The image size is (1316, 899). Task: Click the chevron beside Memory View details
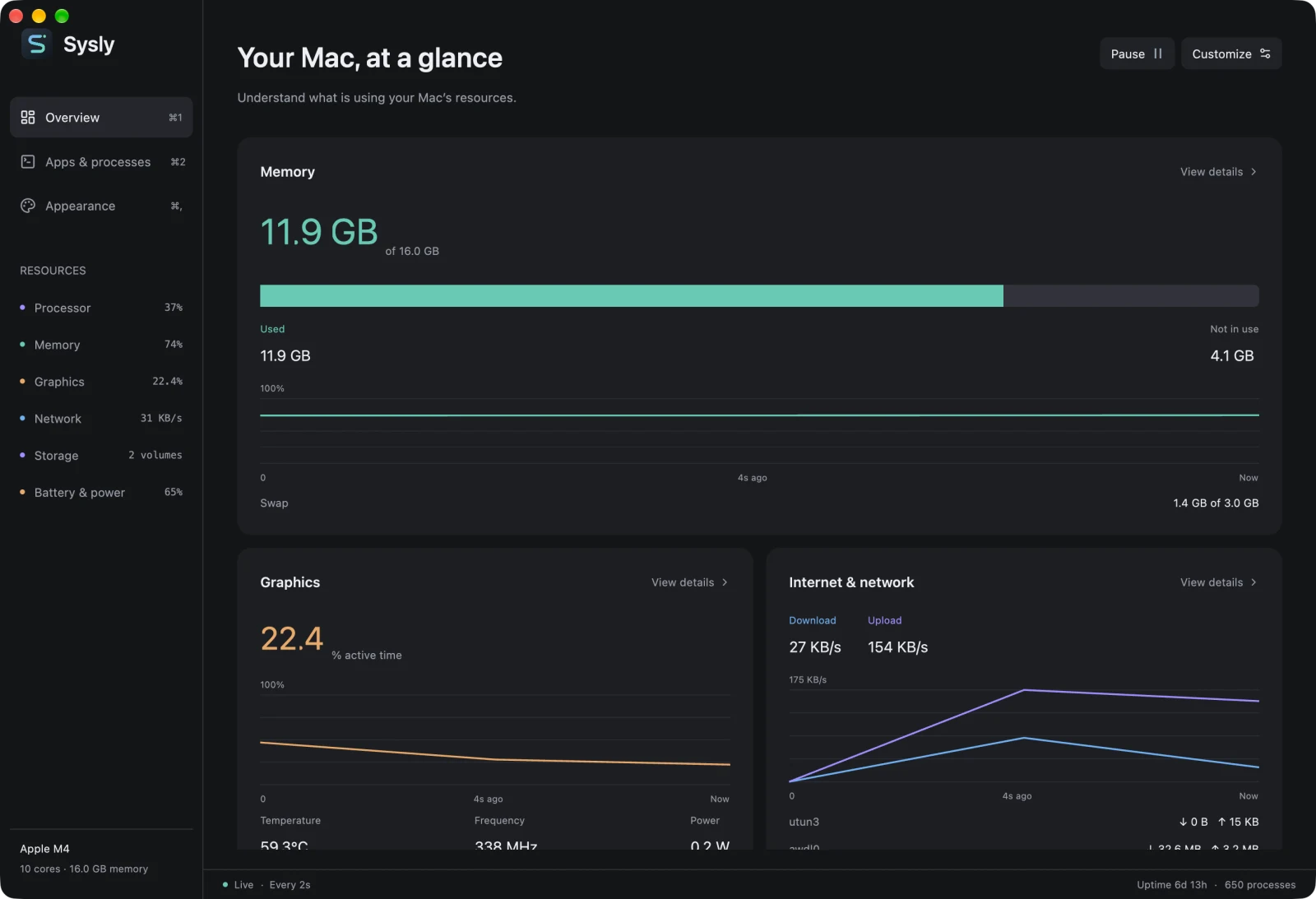(x=1253, y=172)
